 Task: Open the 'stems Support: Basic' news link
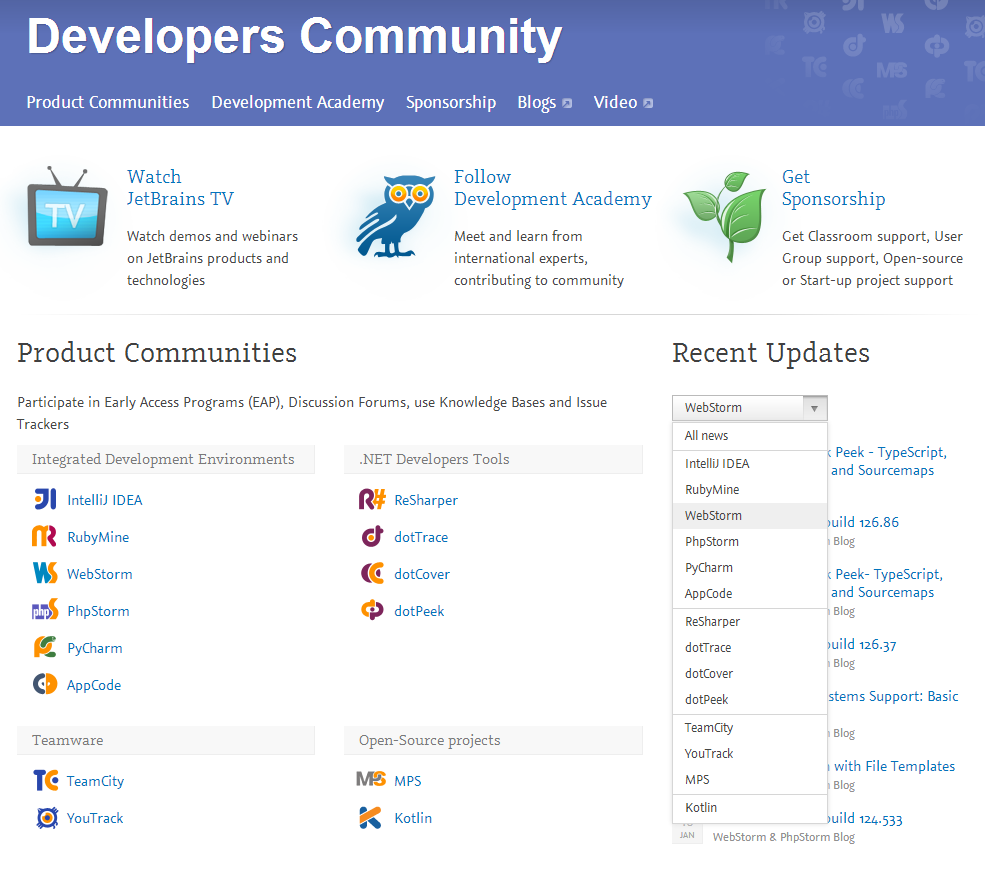pyautogui.click(x=893, y=697)
